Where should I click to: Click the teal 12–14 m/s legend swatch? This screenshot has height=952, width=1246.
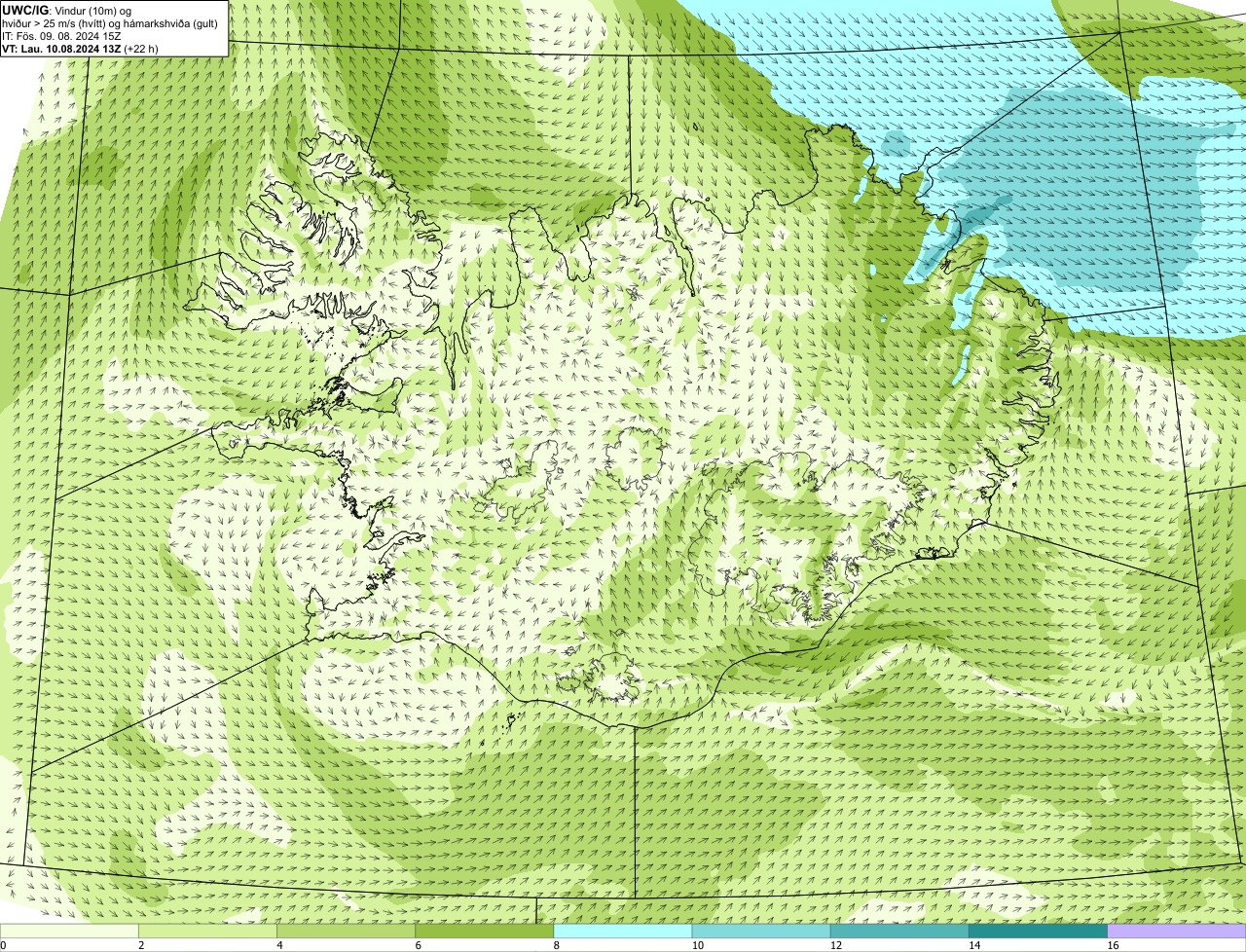click(899, 931)
